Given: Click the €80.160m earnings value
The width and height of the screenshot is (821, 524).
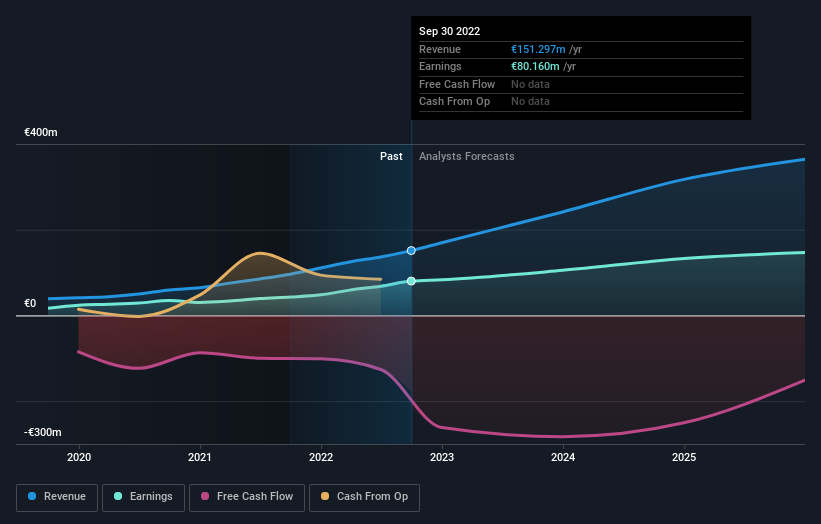Looking at the screenshot, I should coord(535,66).
